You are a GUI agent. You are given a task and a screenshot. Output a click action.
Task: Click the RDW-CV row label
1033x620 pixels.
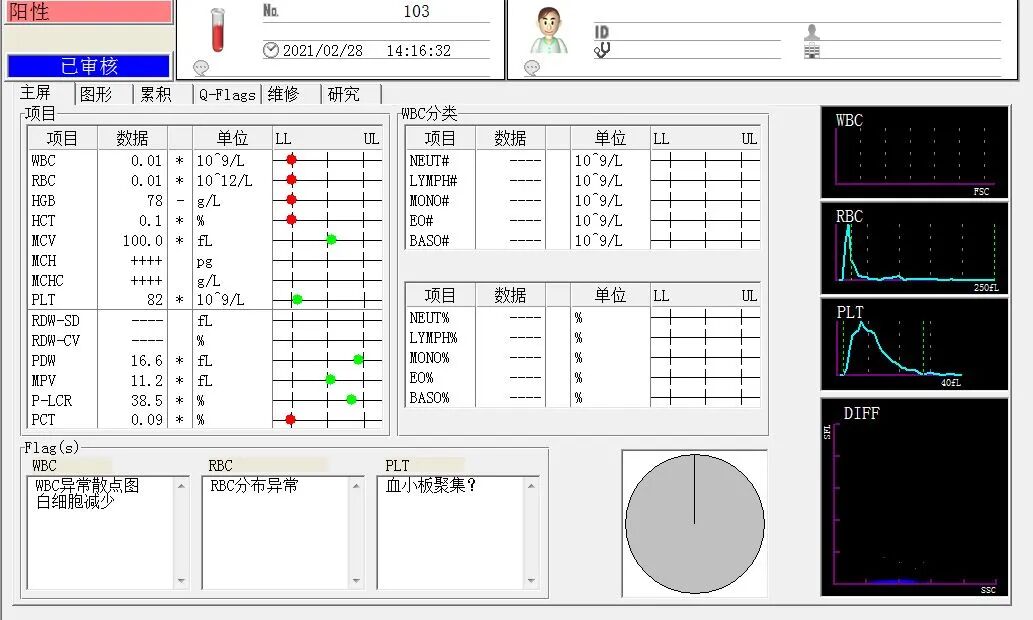pos(55,341)
